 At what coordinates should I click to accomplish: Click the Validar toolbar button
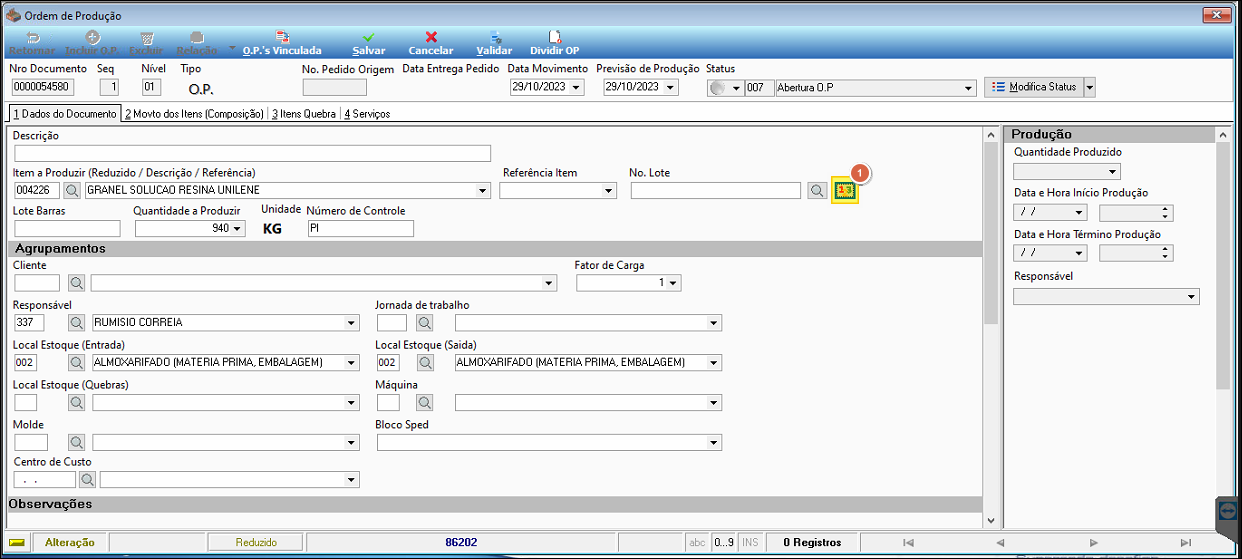pyautogui.click(x=494, y=43)
